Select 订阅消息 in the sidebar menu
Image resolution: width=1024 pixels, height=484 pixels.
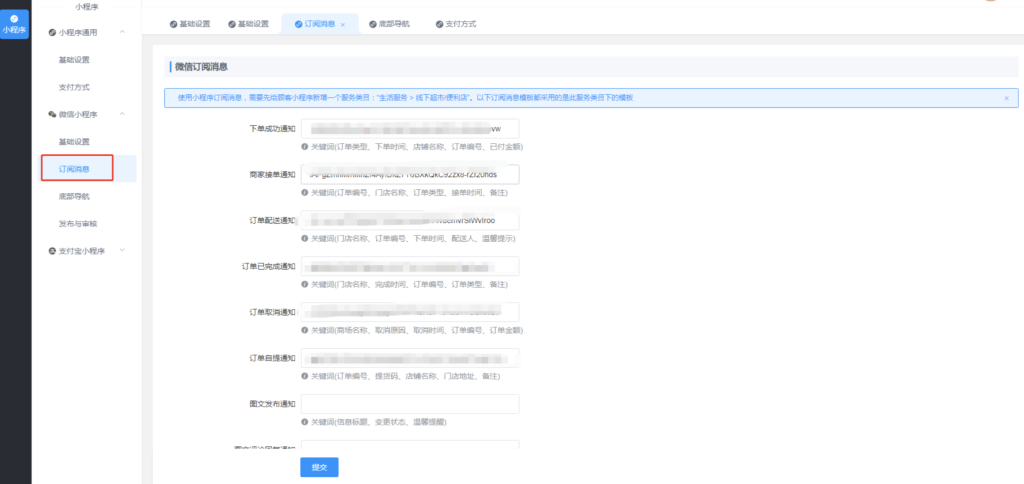[75, 169]
